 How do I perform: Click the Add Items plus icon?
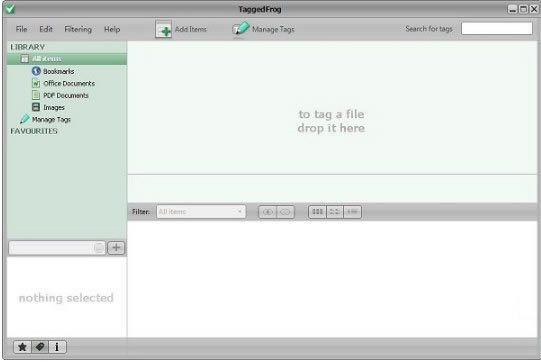coord(164,29)
